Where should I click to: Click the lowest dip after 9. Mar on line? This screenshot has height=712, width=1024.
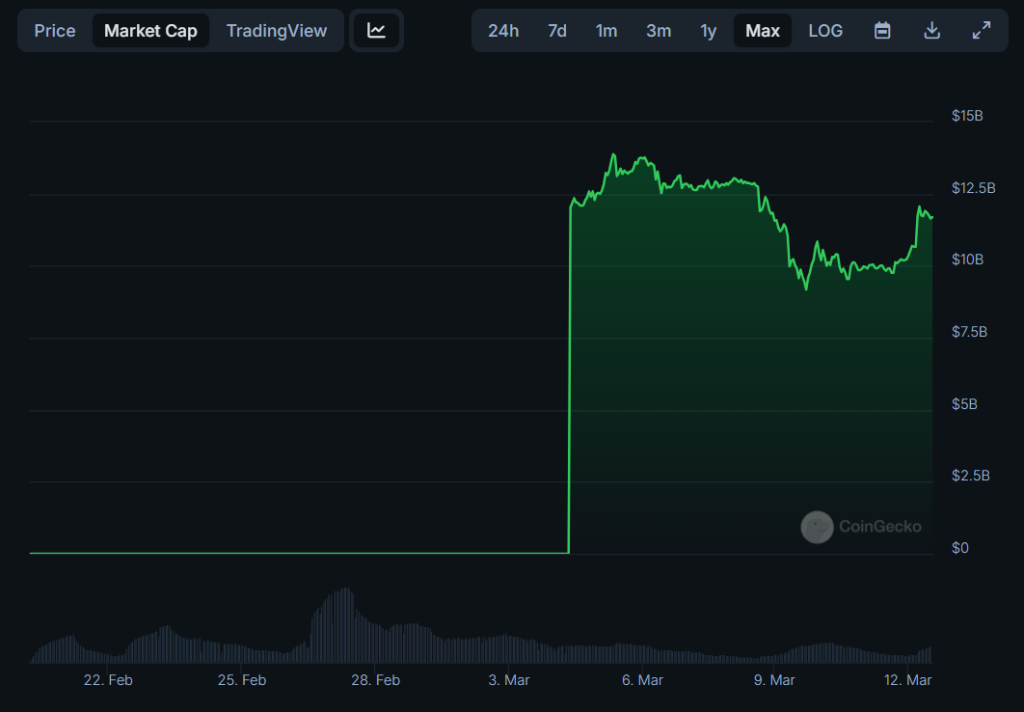[807, 289]
